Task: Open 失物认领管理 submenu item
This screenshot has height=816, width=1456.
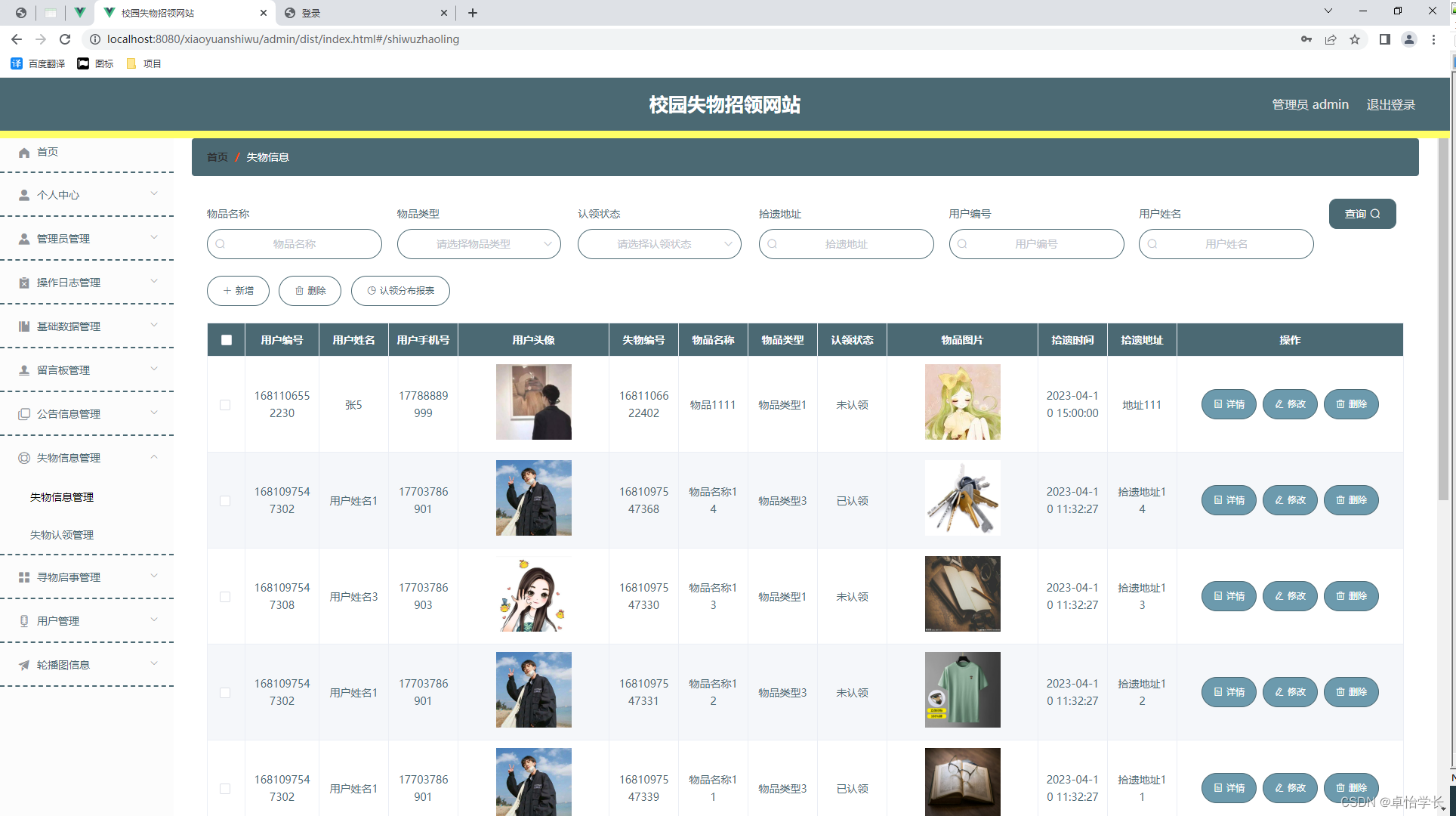Action: [62, 535]
